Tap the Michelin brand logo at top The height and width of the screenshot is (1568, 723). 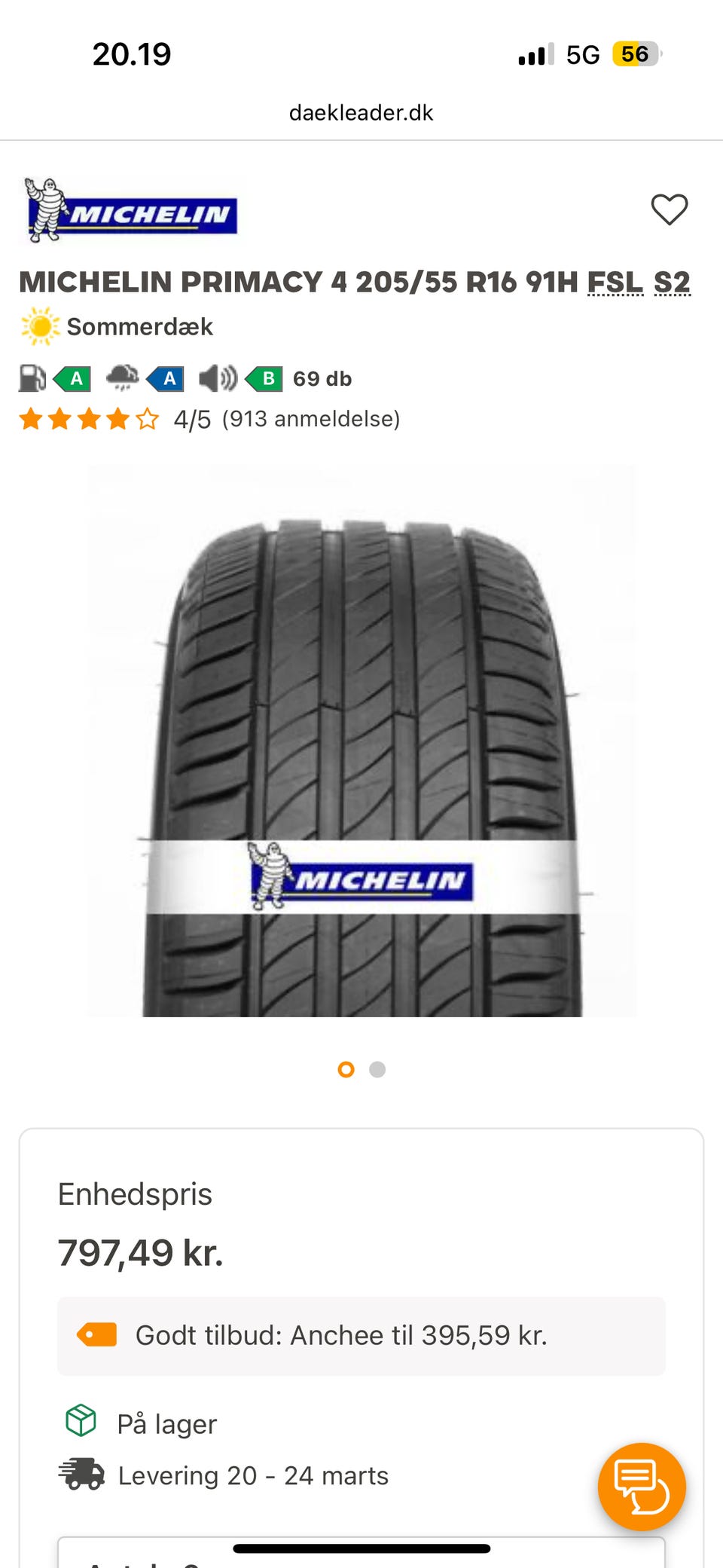131,210
